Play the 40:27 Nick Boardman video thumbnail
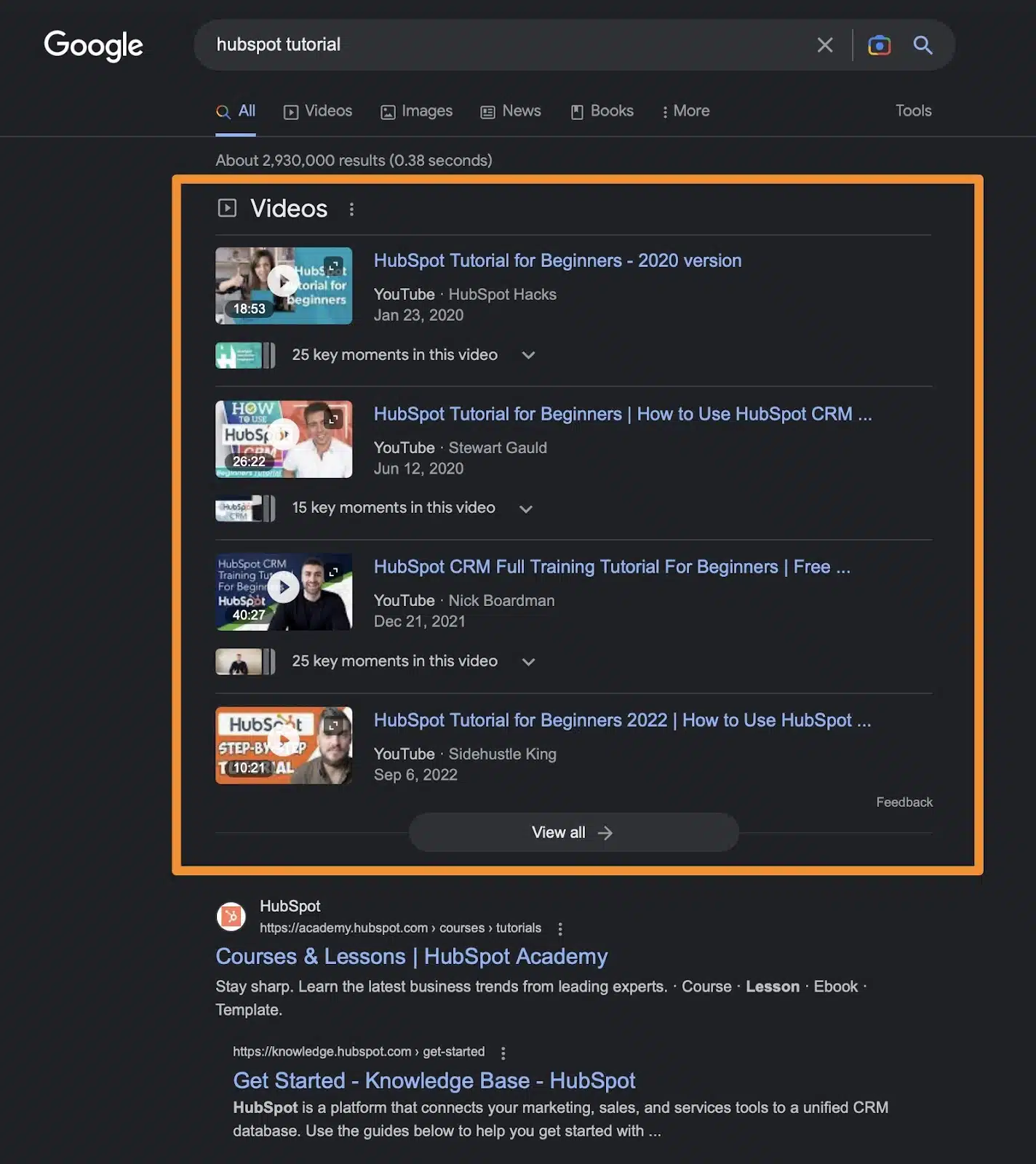The image size is (1036, 1164). coord(284,592)
